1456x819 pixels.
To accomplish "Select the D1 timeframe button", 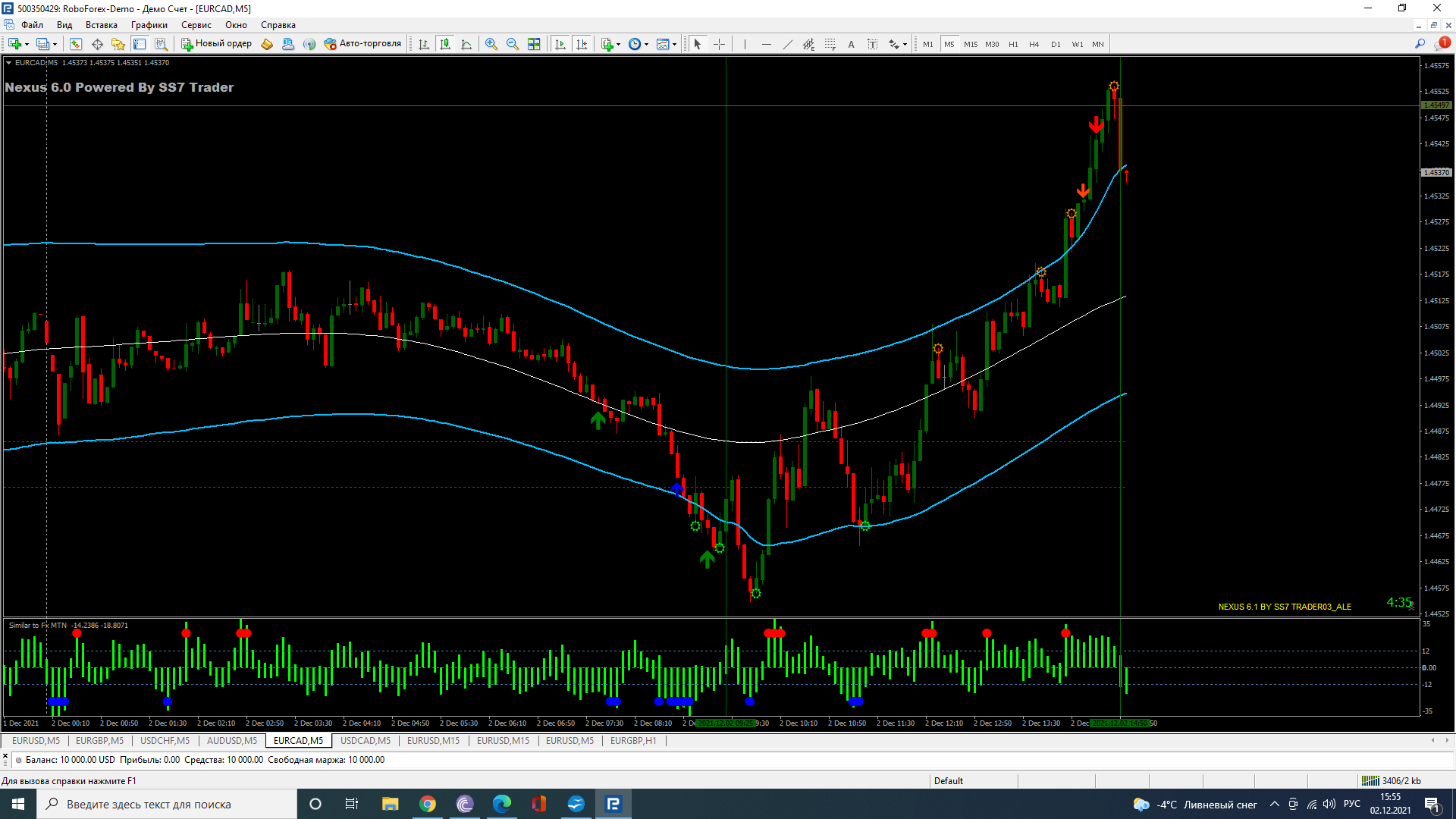I will point(1056,44).
